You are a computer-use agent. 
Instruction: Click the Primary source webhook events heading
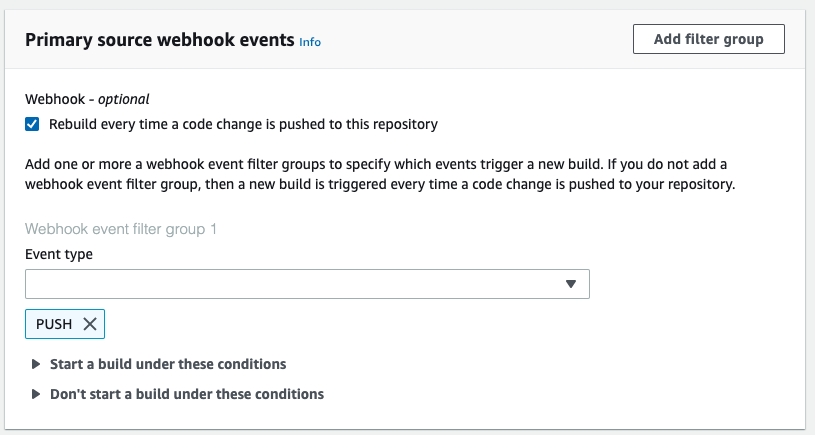(x=159, y=40)
